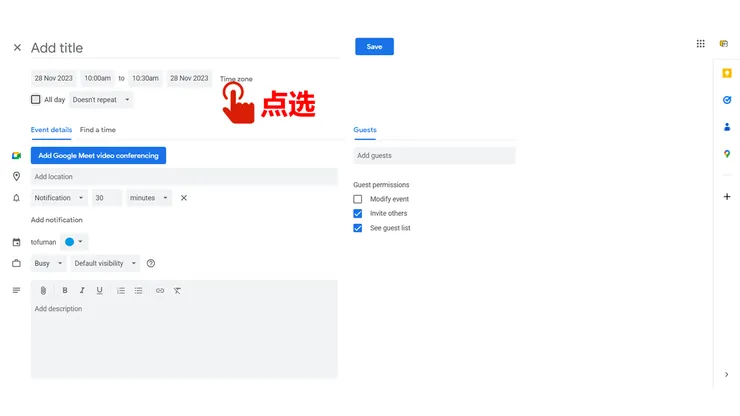Image resolution: width=740 pixels, height=416 pixels.
Task: Remove formatting from description
Action: (177, 291)
